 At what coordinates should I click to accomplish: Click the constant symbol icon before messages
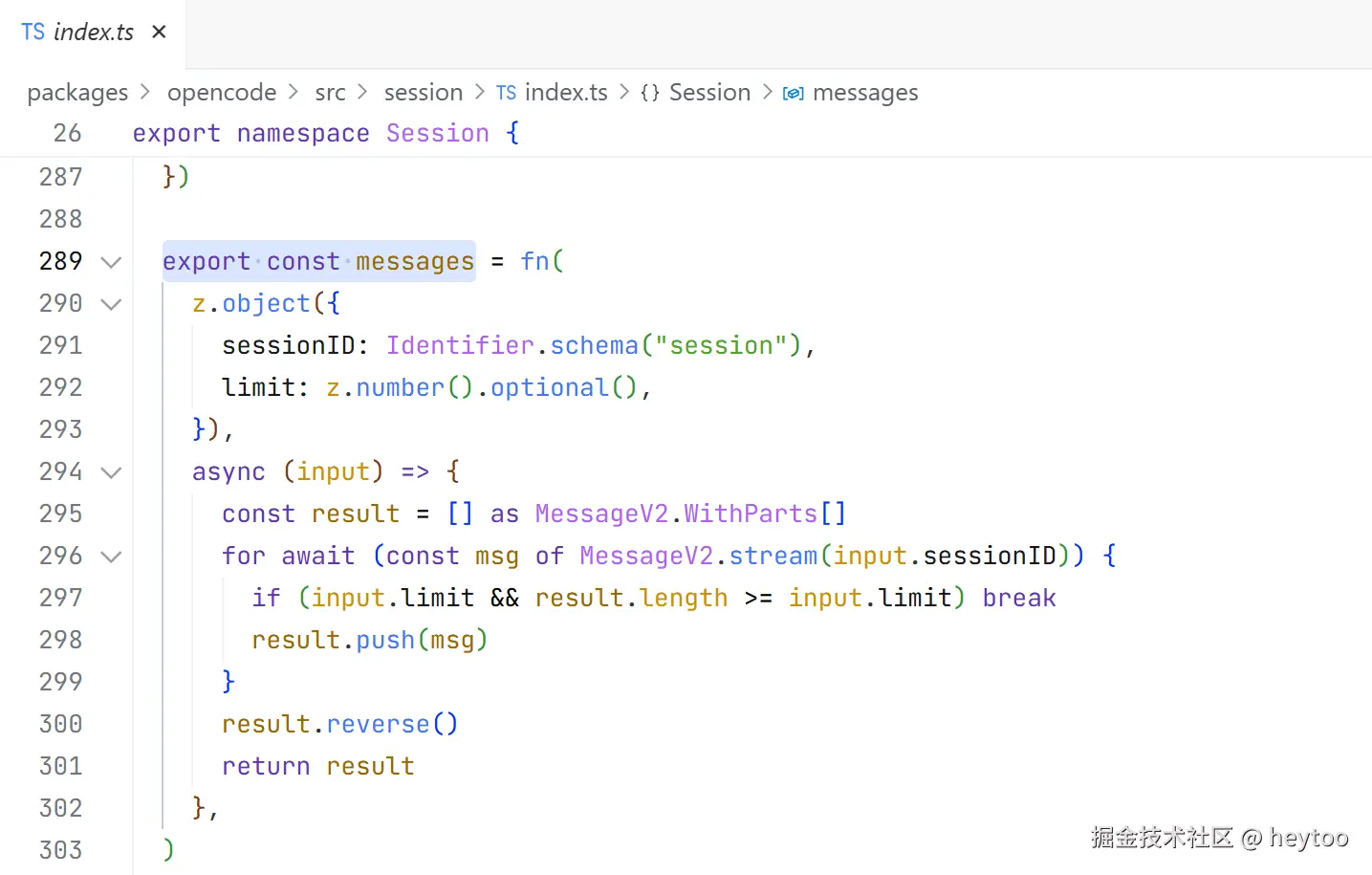(x=794, y=93)
